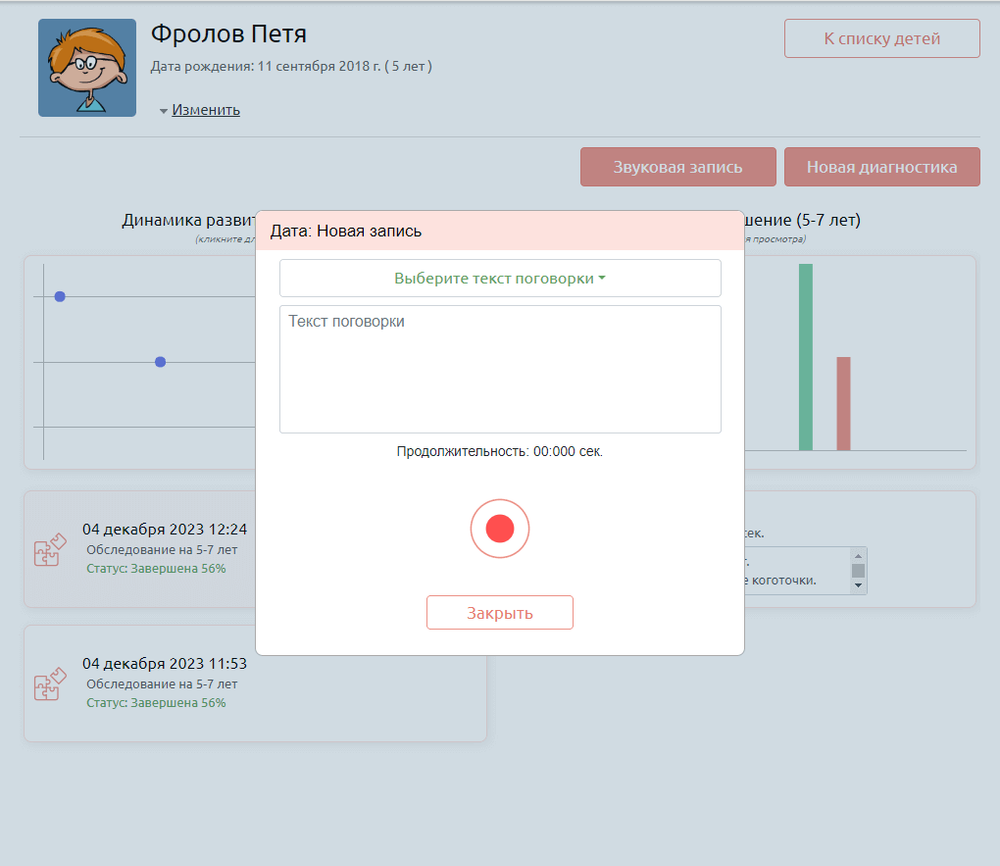Click the green bar in the chart
Image resolution: width=1000 pixels, height=866 pixels.
tap(805, 356)
